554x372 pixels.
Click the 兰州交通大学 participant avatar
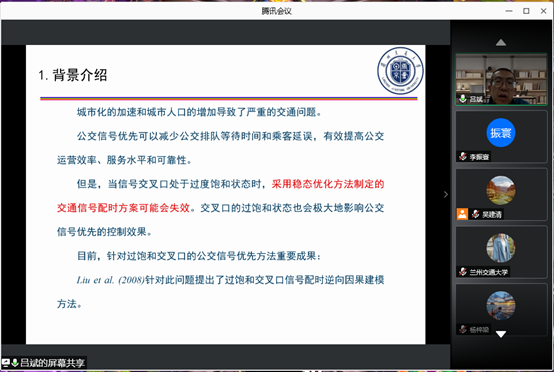(x=501, y=248)
